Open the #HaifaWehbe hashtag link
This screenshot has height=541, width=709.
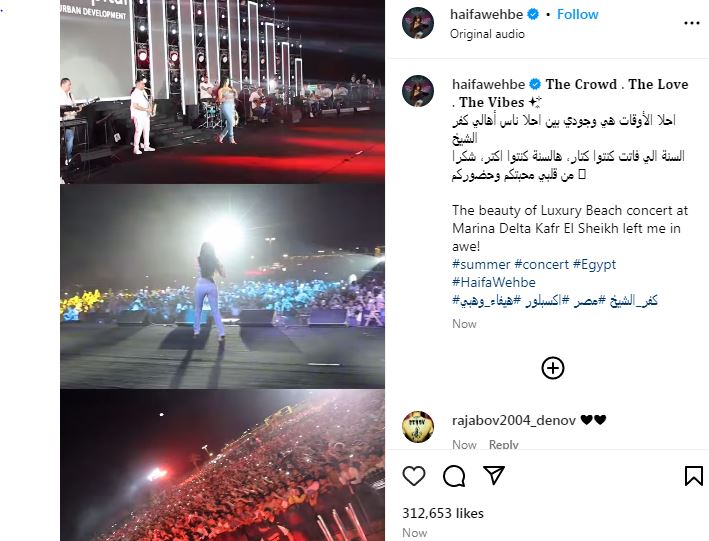(494, 282)
